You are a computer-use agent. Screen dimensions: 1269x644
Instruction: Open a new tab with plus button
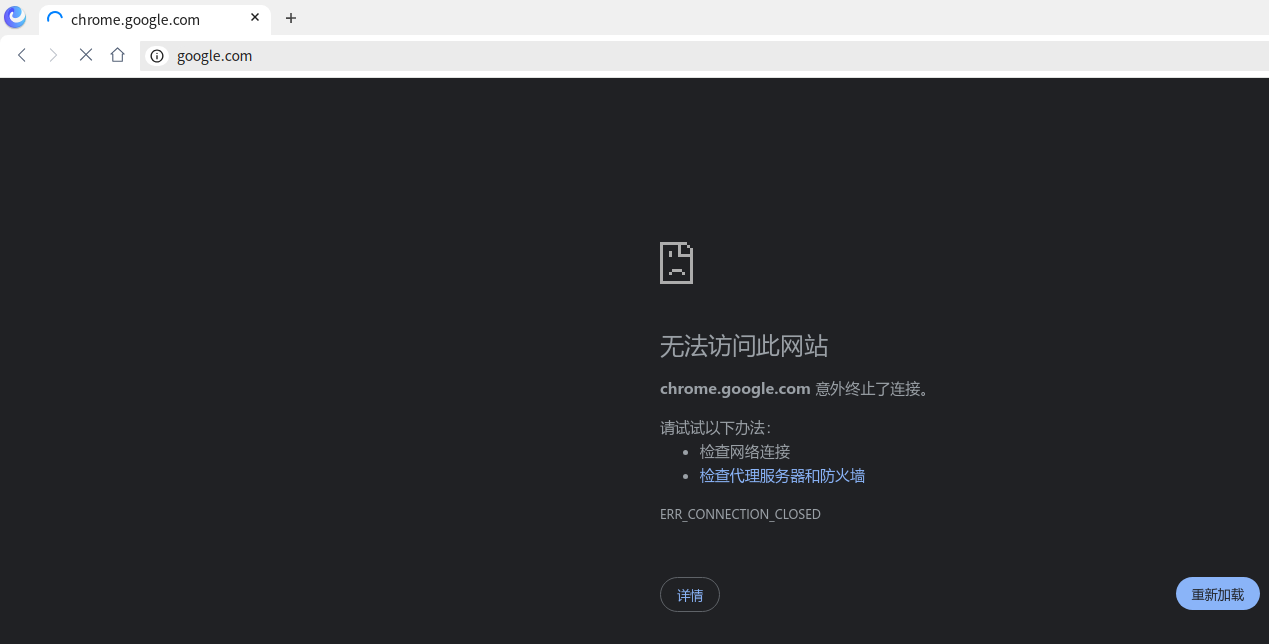(291, 18)
